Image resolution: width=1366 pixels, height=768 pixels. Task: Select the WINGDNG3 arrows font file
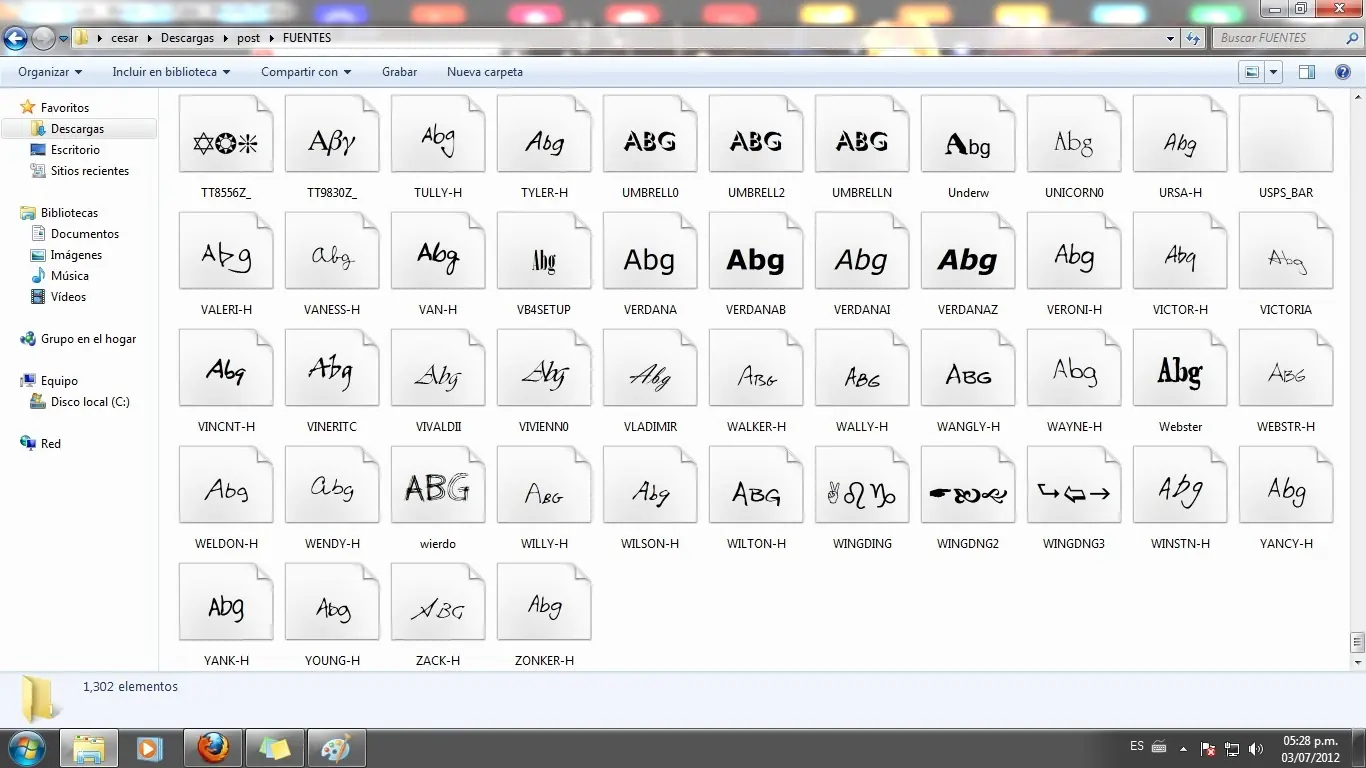point(1074,498)
